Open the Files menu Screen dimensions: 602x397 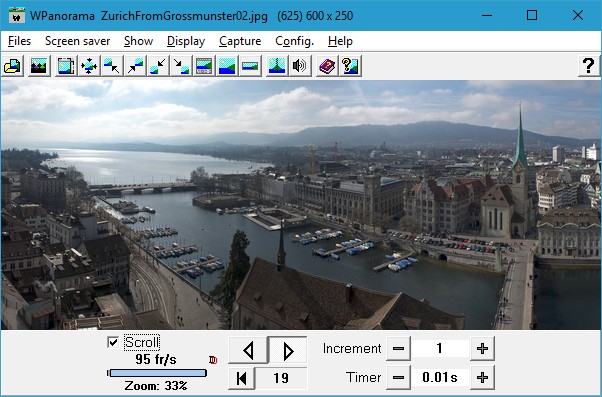pos(19,41)
